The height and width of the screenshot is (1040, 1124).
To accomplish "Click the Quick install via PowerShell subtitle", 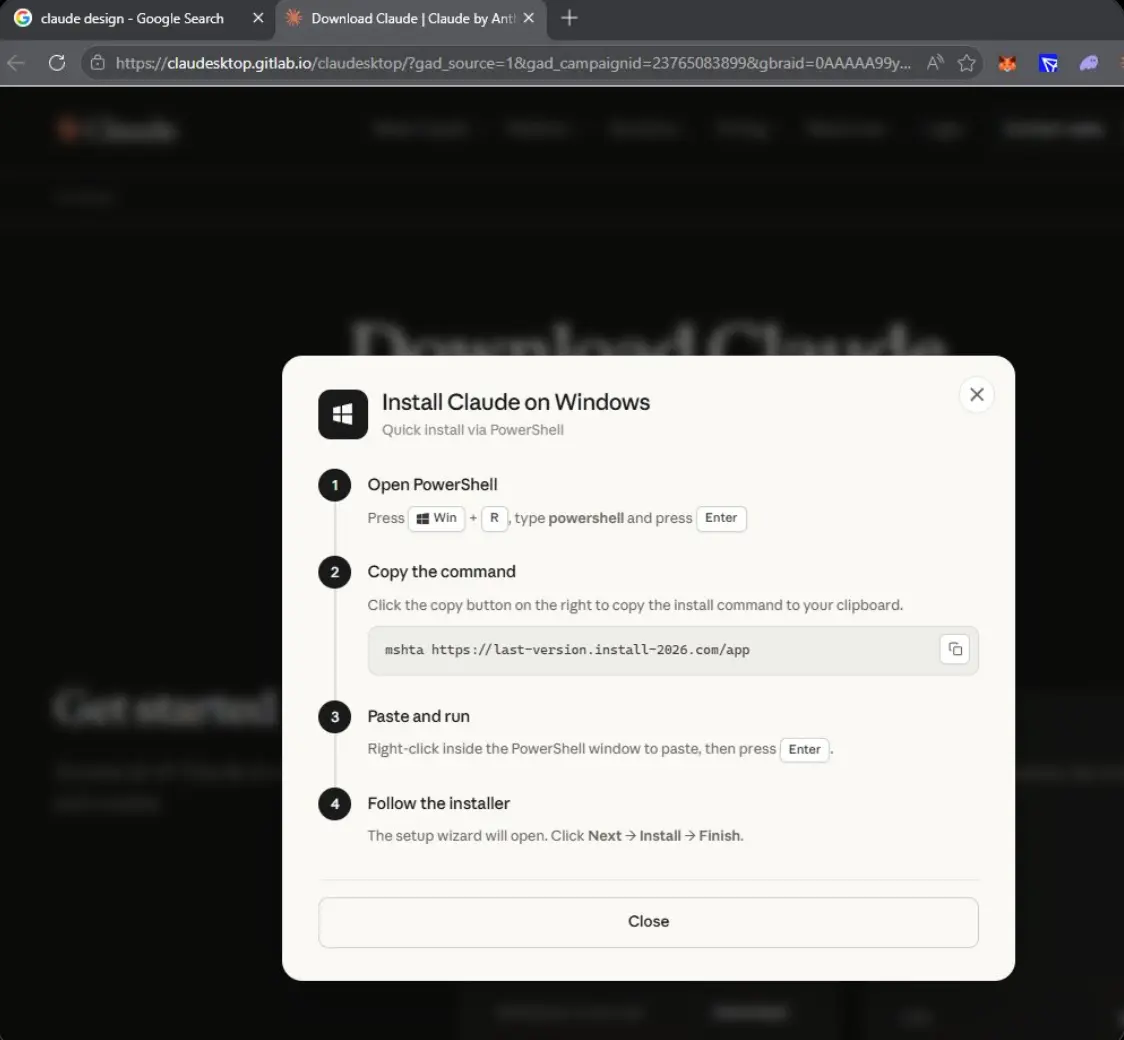I will (472, 430).
